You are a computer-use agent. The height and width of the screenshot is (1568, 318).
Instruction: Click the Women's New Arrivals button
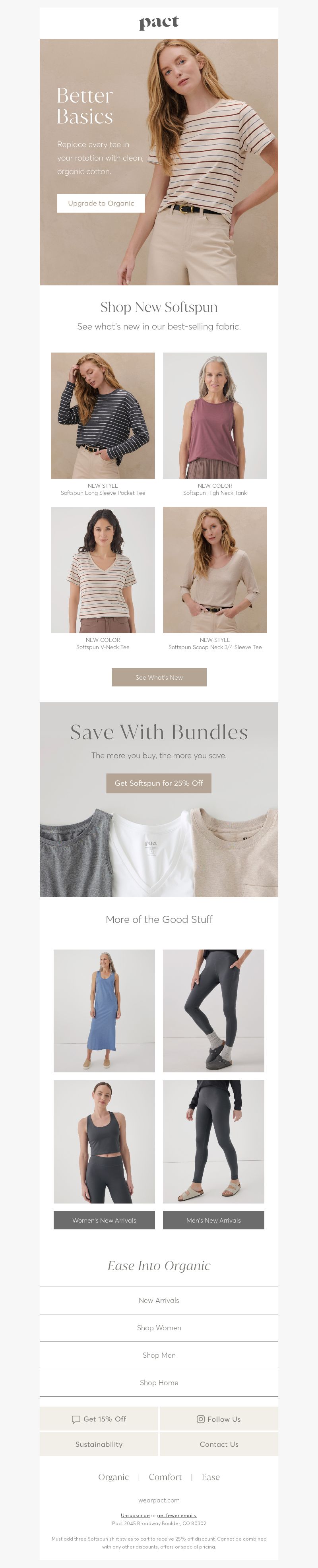[104, 1220]
